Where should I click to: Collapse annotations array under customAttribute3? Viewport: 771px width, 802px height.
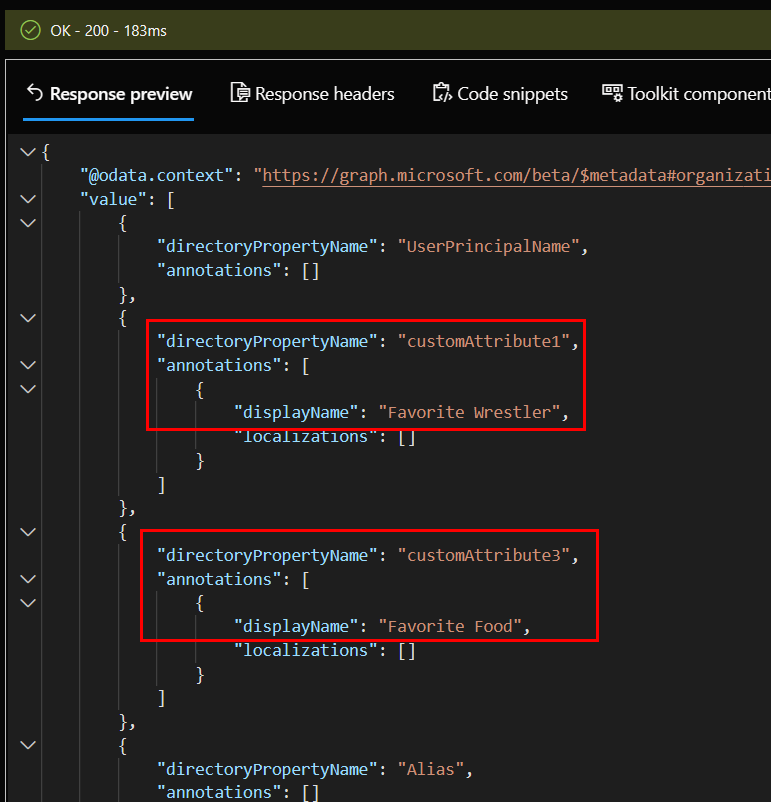27,579
